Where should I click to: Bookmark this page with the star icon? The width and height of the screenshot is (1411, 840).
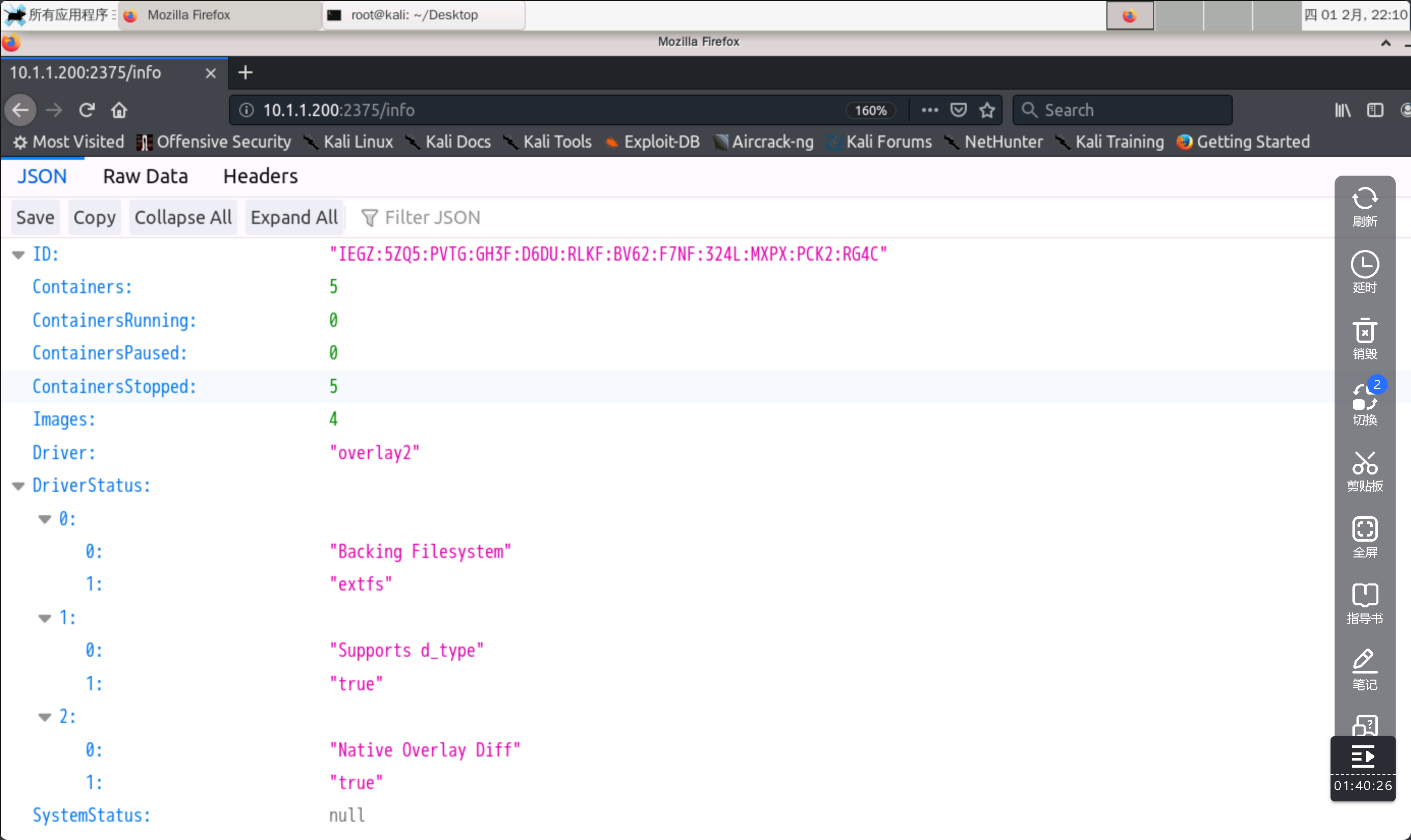pyautogui.click(x=987, y=110)
